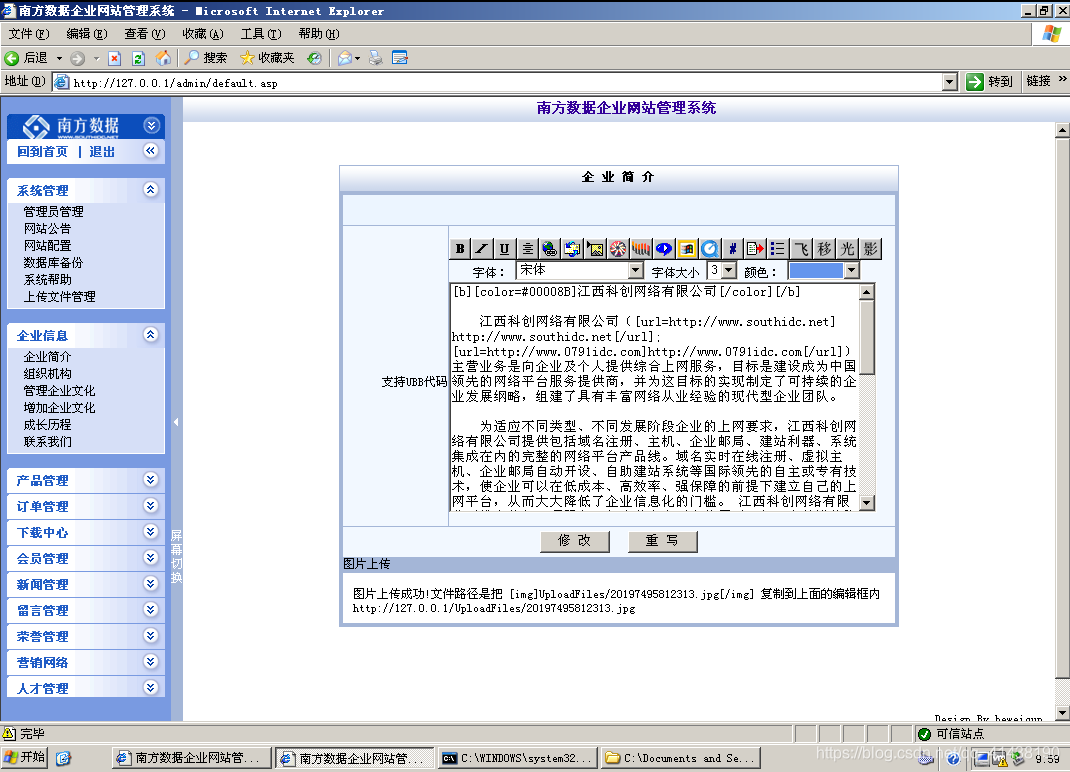The width and height of the screenshot is (1070, 772).
Task: Apply the 移 moving text effect
Action: [824, 249]
